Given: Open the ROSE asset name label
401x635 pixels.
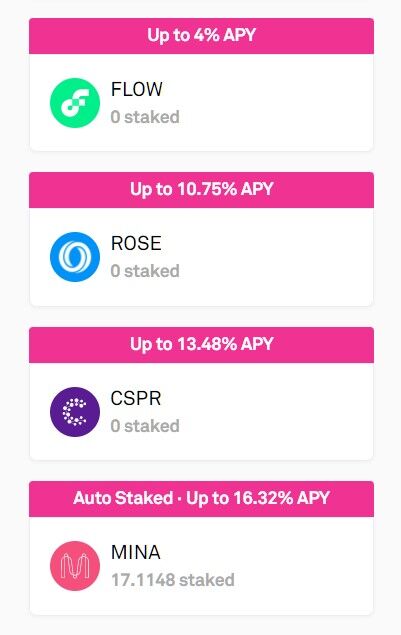Looking at the screenshot, I should 136,243.
